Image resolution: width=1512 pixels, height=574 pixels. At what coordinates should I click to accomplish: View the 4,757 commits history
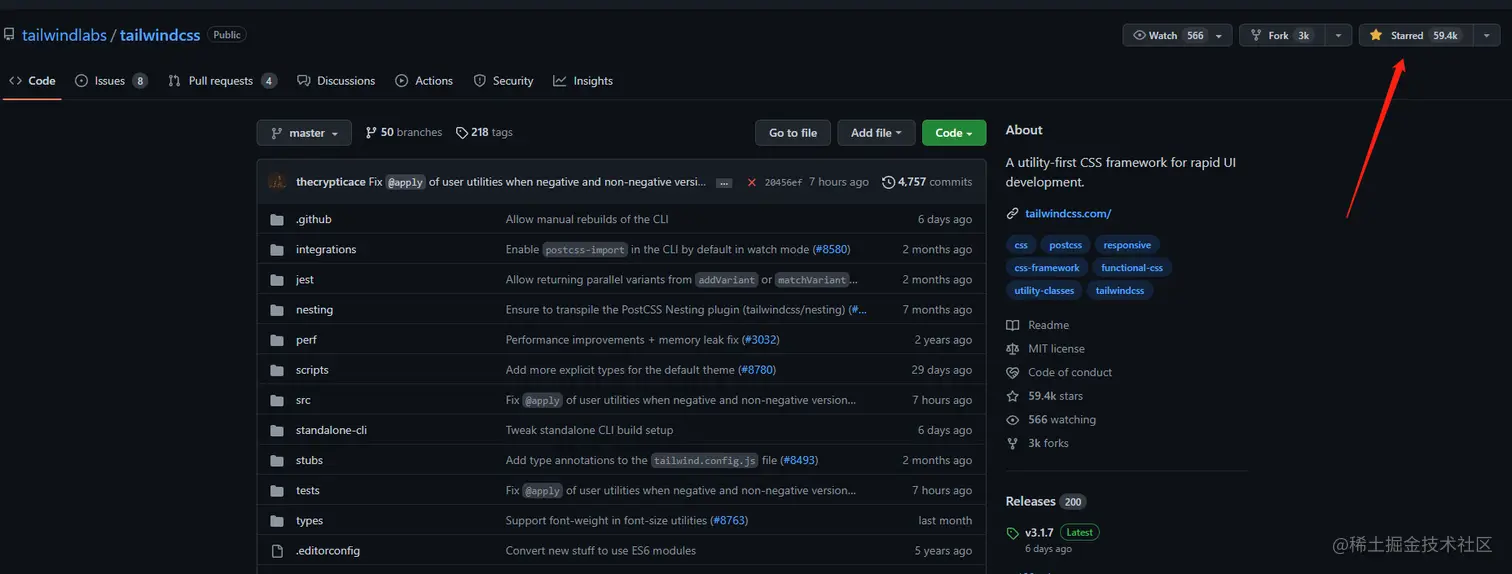tap(927, 182)
